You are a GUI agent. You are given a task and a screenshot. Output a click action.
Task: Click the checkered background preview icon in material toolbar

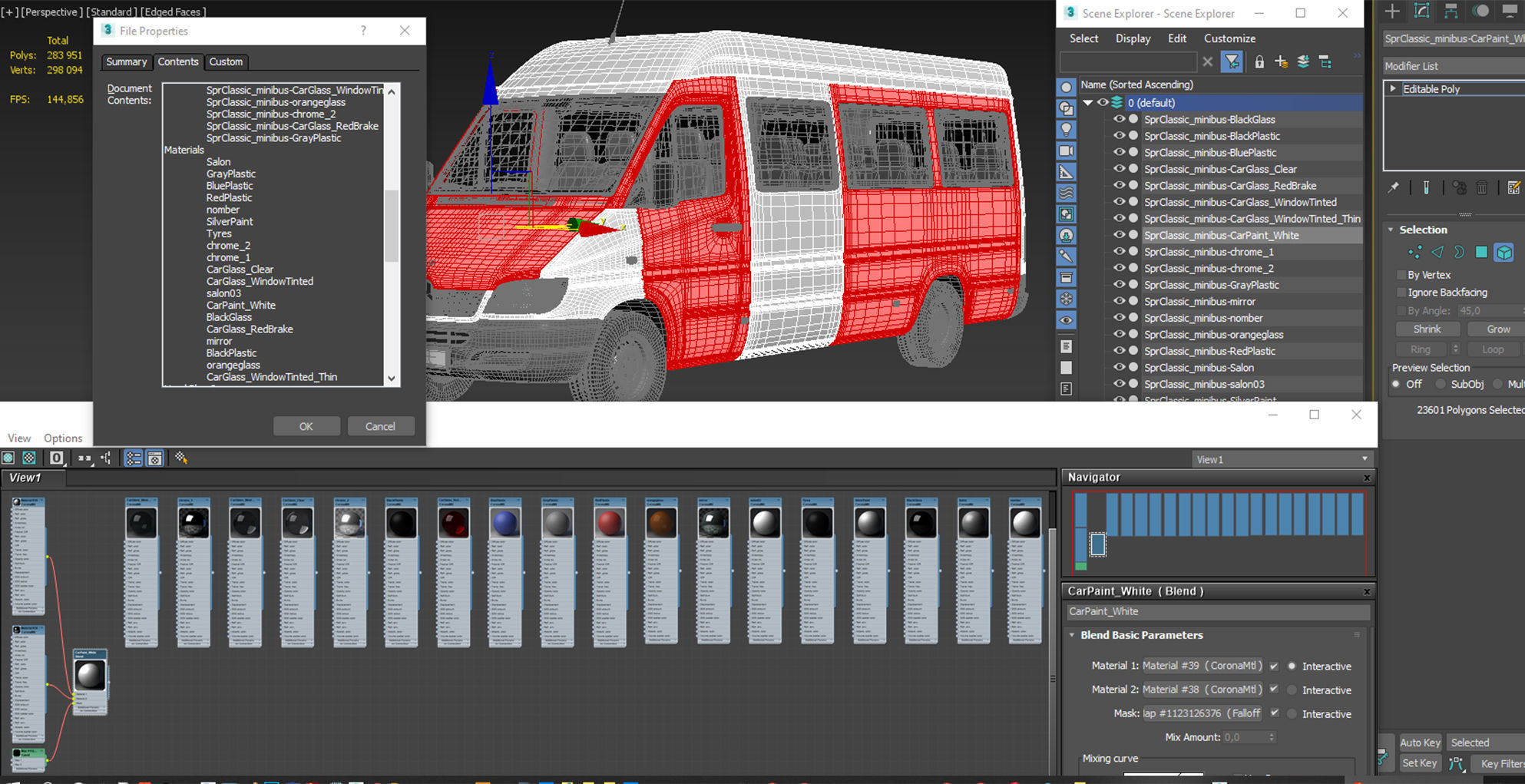tap(29, 458)
